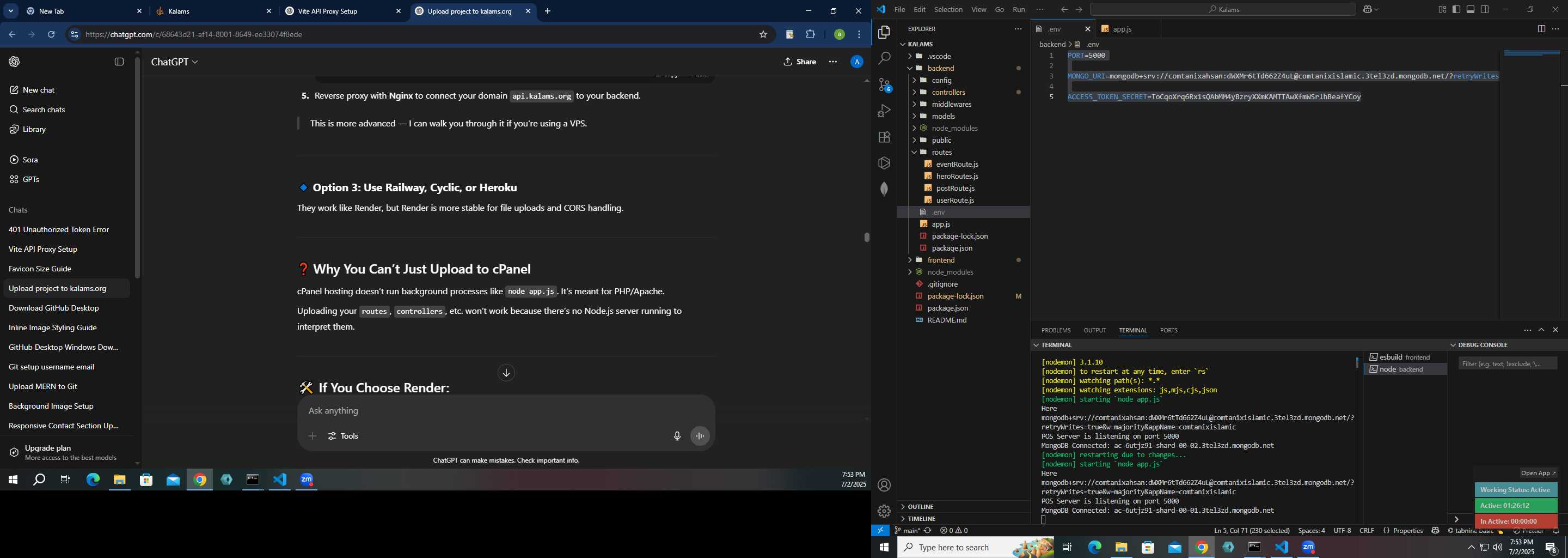1568x558 pixels.
Task: Open ChatGPT model selector dropdown
Action: 175,62
